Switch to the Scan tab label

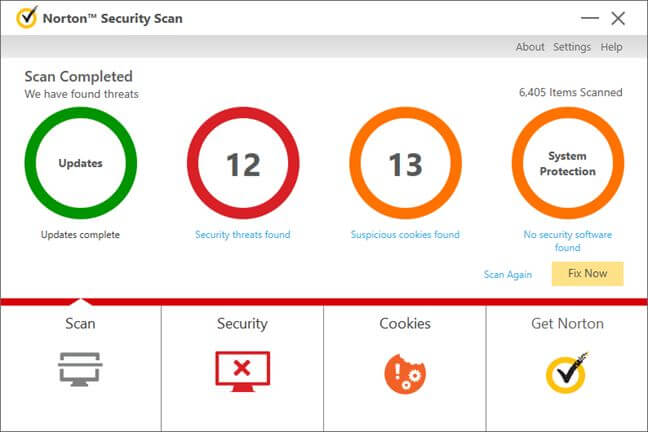80,323
